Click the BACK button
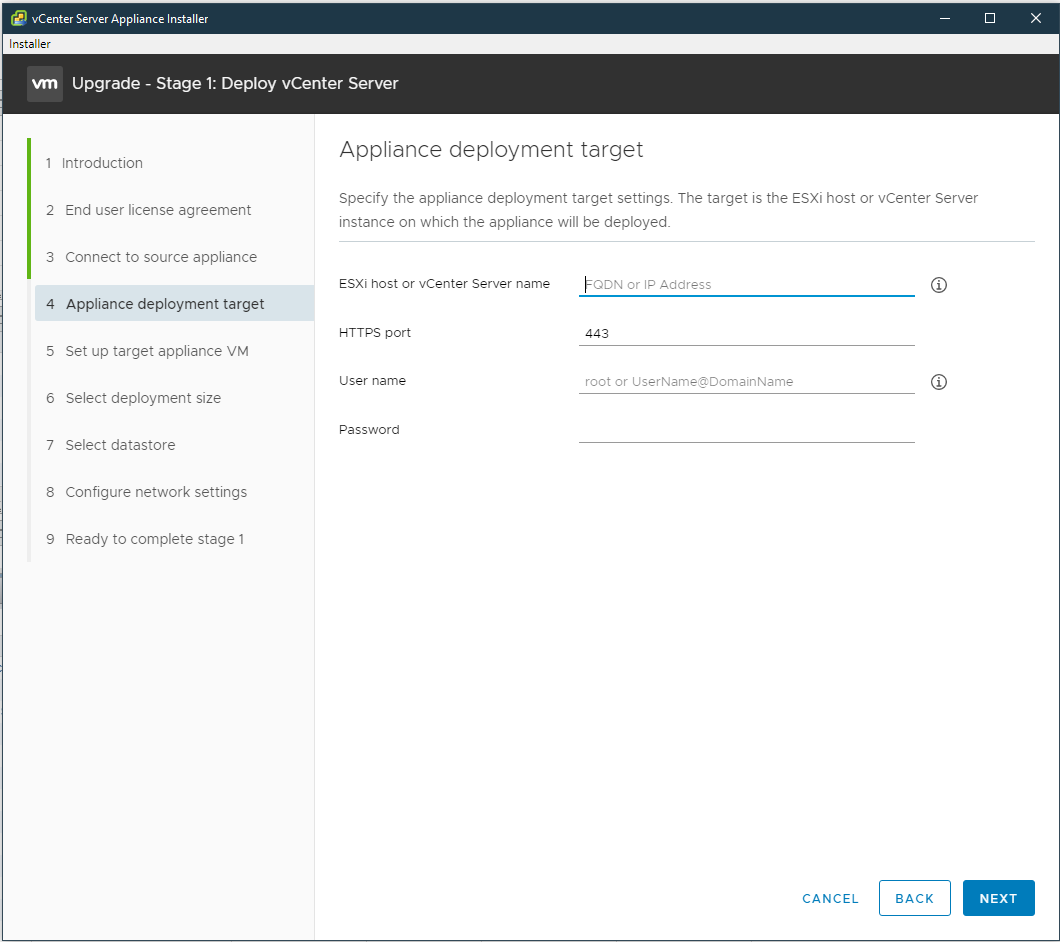 pos(914,897)
